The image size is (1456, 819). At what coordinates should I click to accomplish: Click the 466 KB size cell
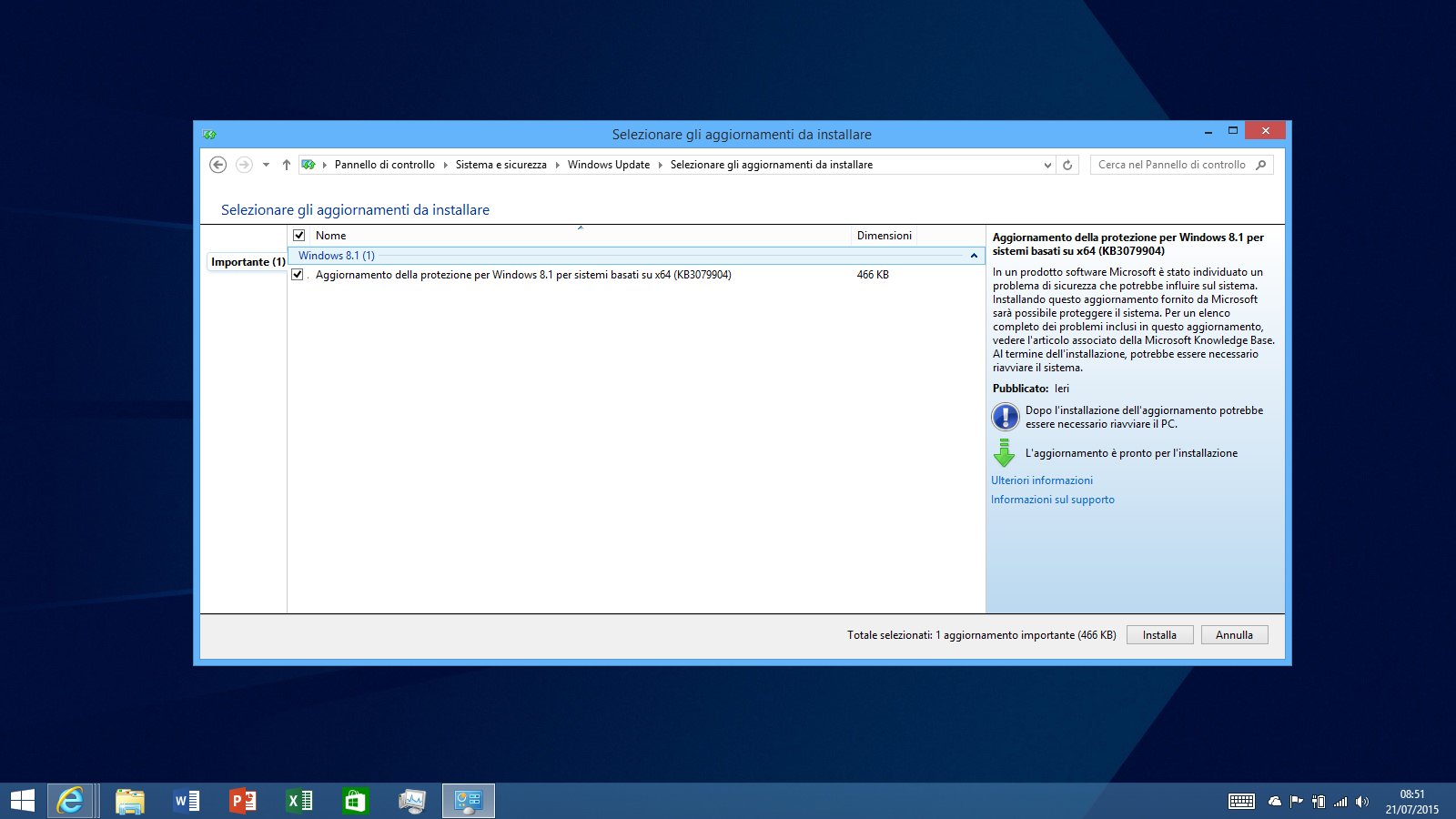(x=873, y=275)
